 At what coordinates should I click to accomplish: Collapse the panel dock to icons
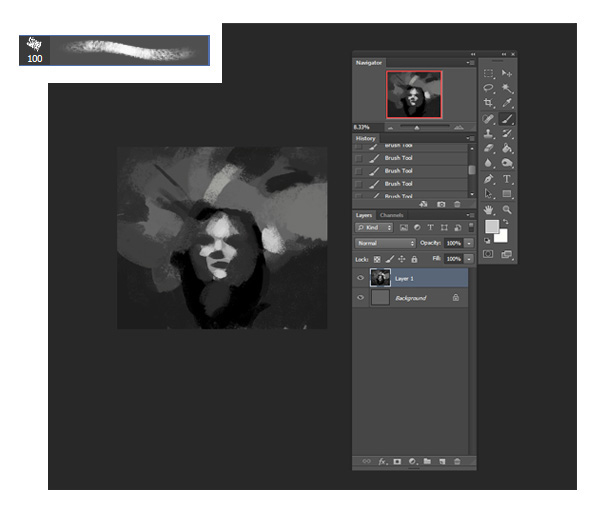(x=473, y=54)
